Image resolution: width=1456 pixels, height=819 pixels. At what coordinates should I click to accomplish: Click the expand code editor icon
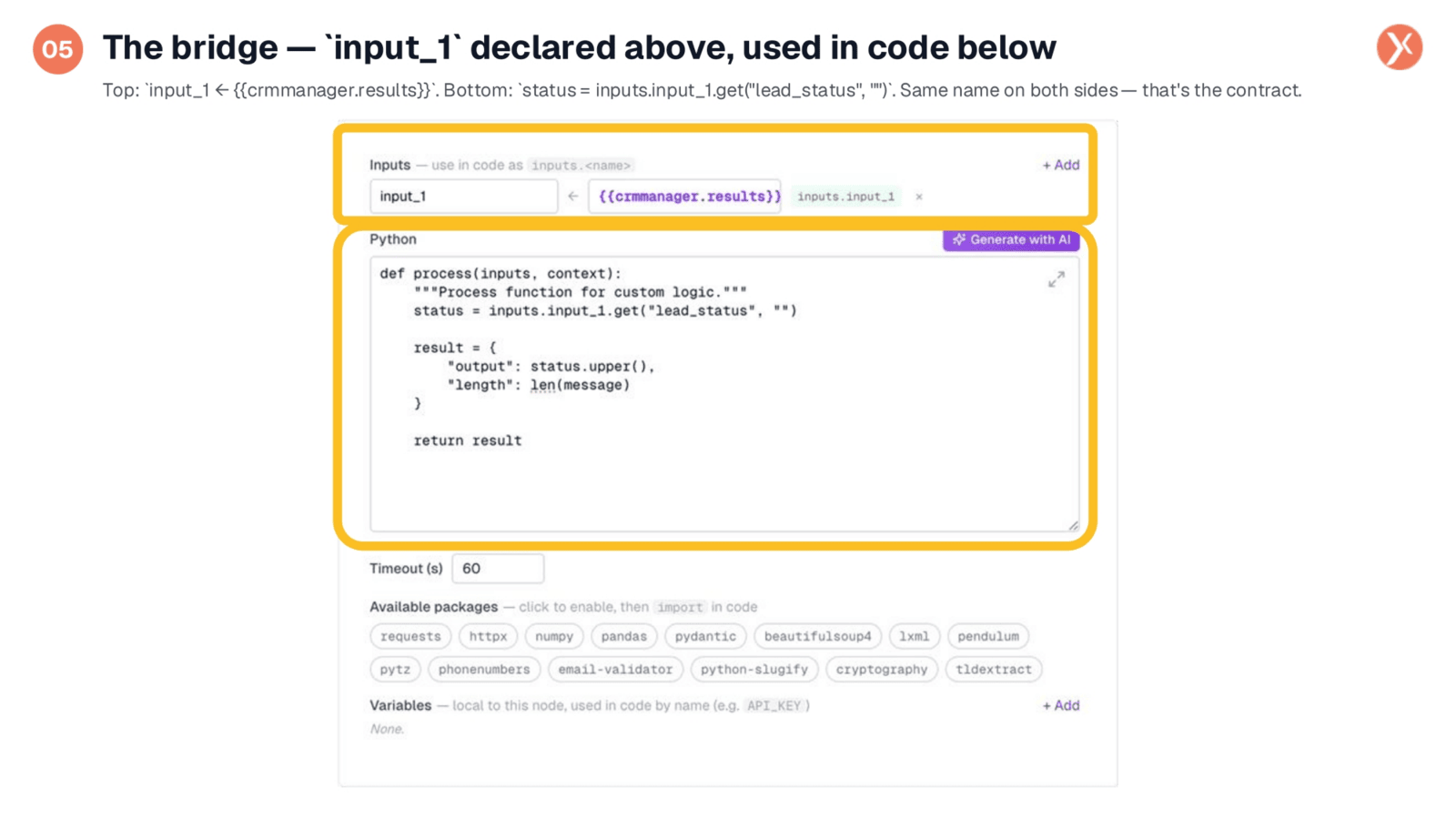[1056, 279]
